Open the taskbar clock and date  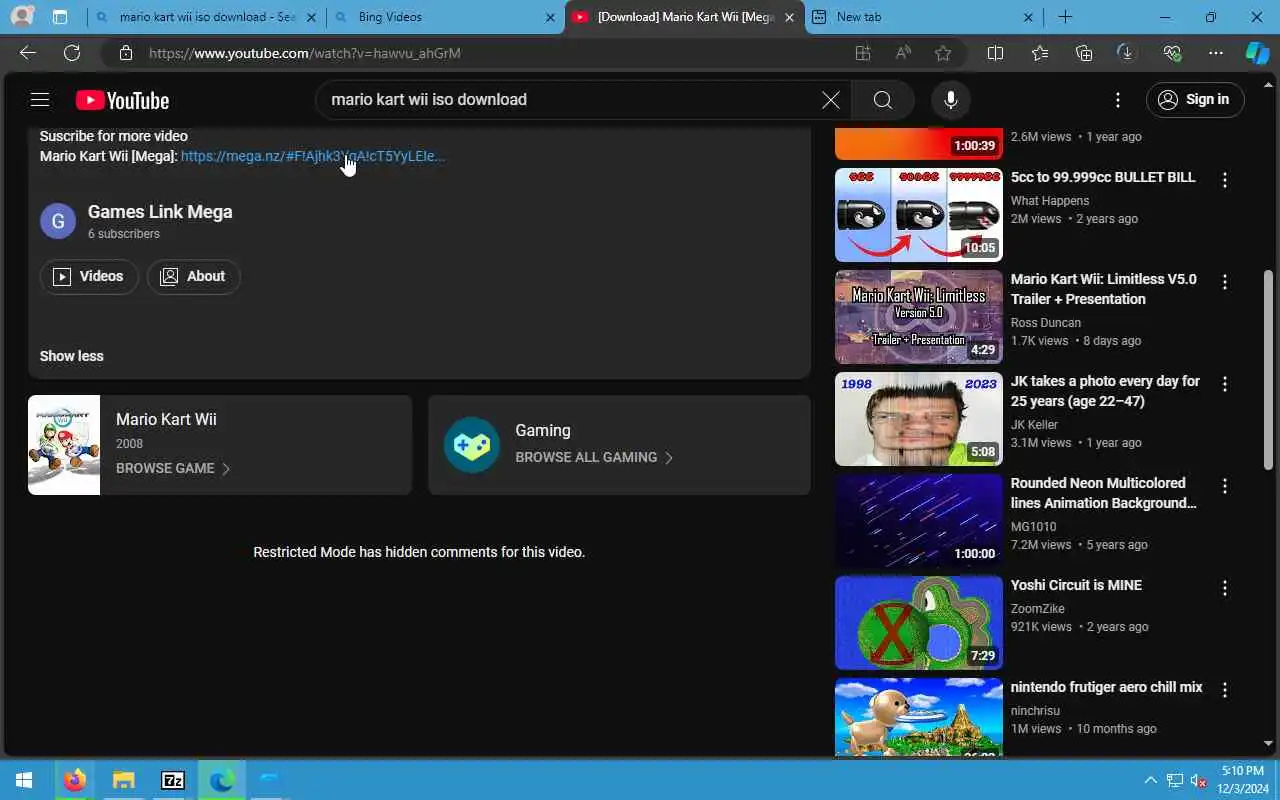coord(1242,780)
